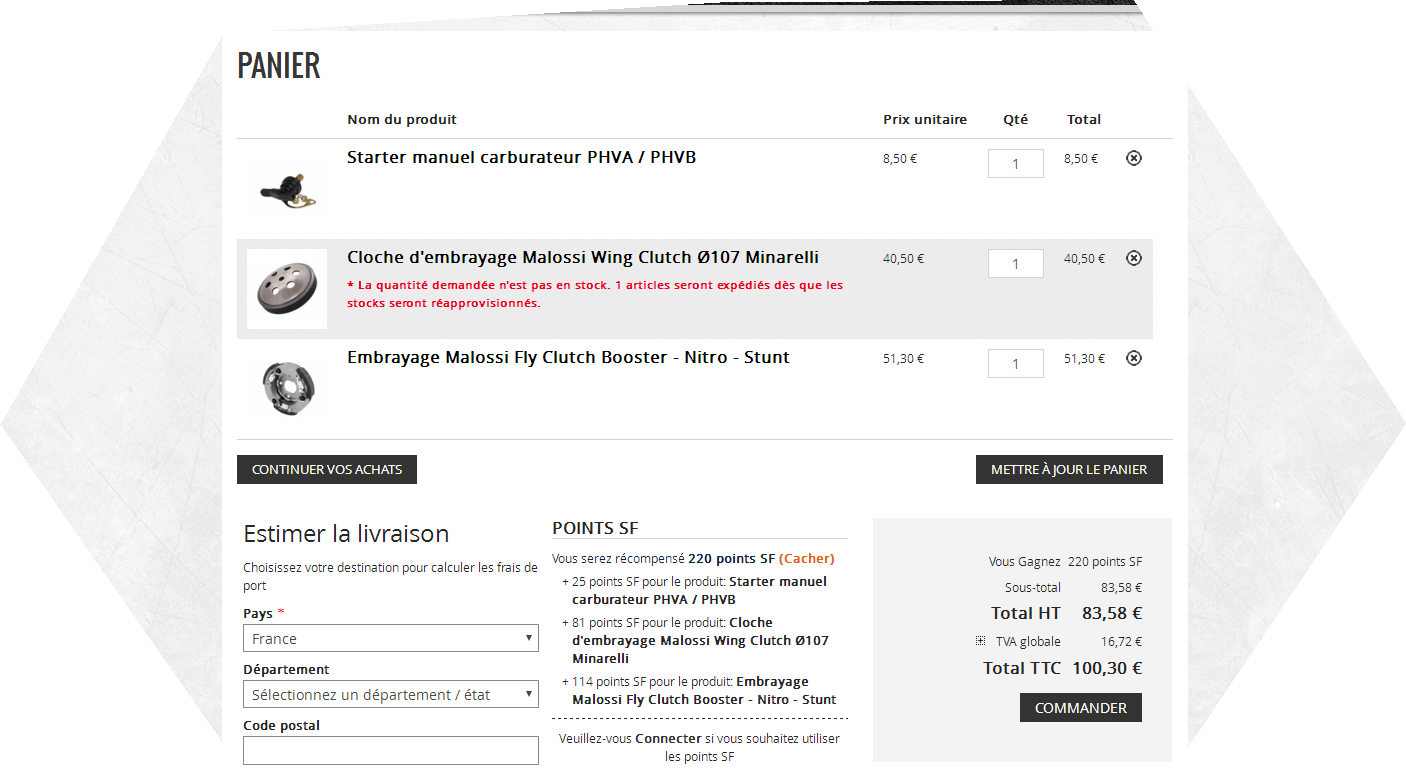1406x773 pixels.
Task: Click quantity field for Cloche d'embrayage
Action: click(x=1015, y=263)
